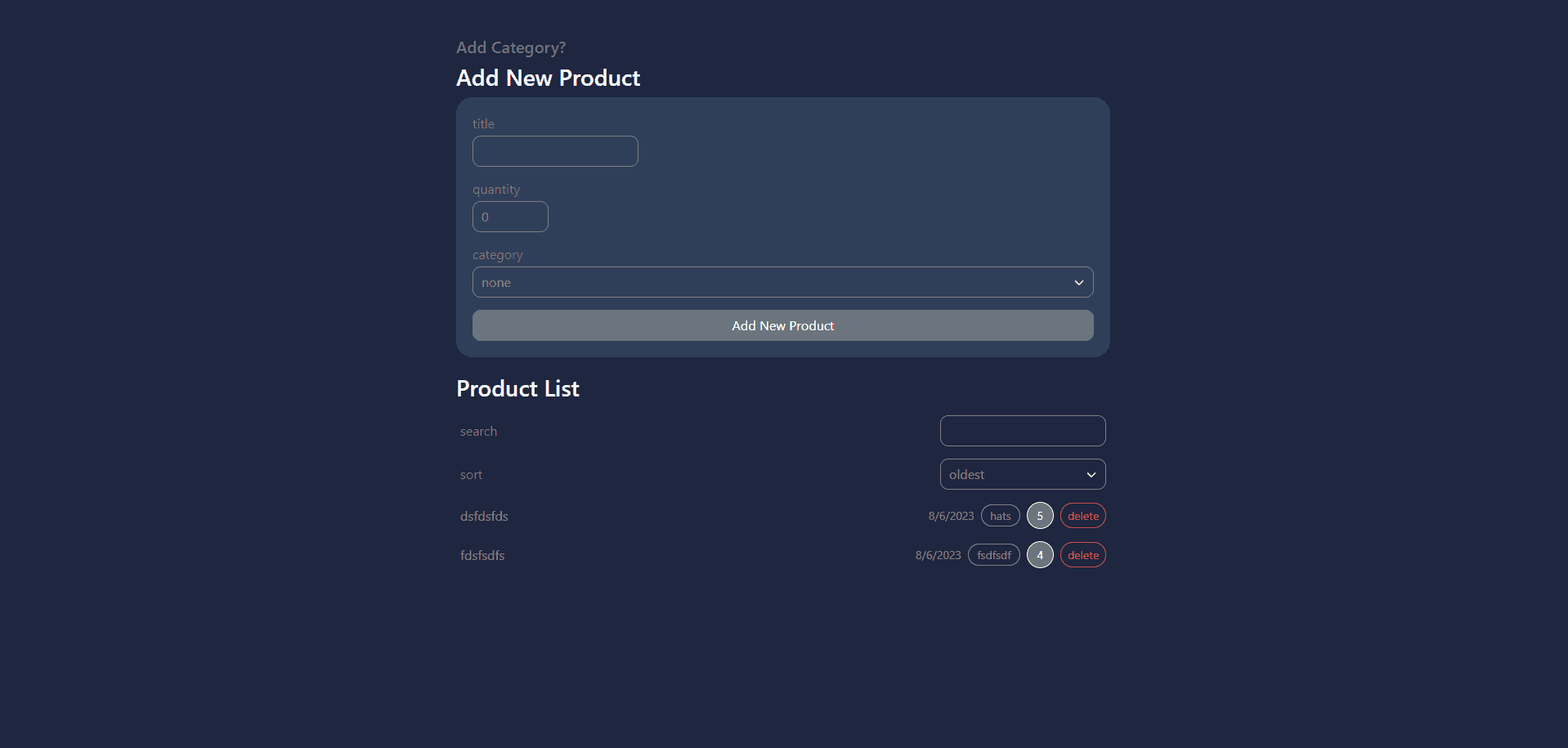This screenshot has height=748, width=1568.
Task: Expand the sort dropdown set to 'oldest'
Action: pos(1022,474)
